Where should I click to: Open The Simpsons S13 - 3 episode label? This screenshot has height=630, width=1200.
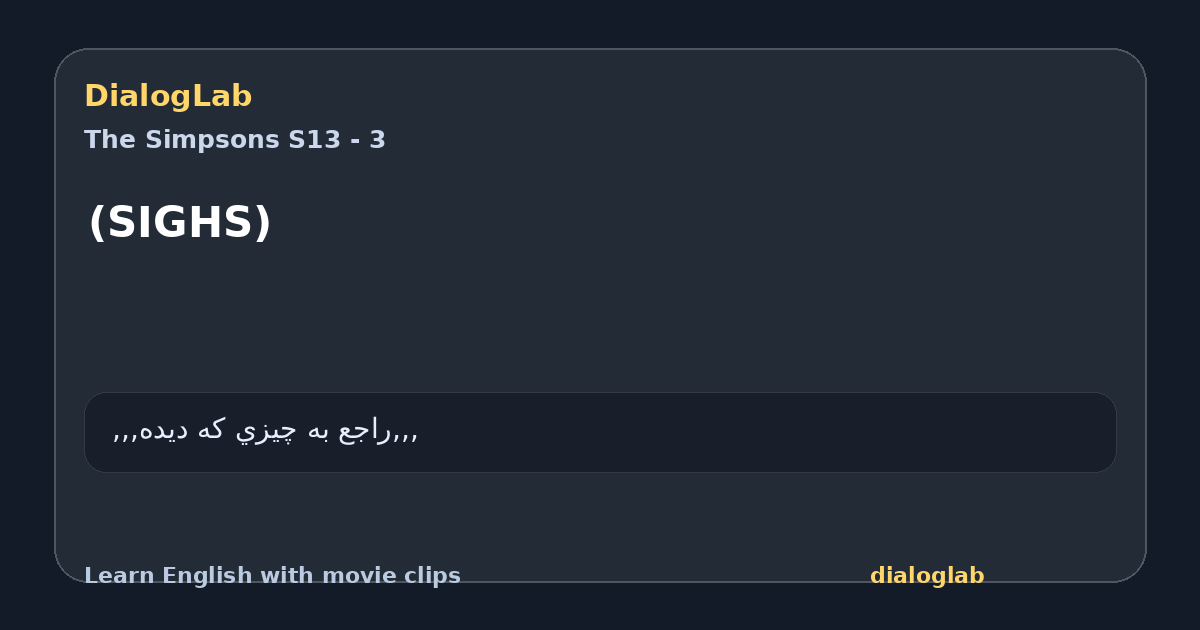click(x=235, y=140)
